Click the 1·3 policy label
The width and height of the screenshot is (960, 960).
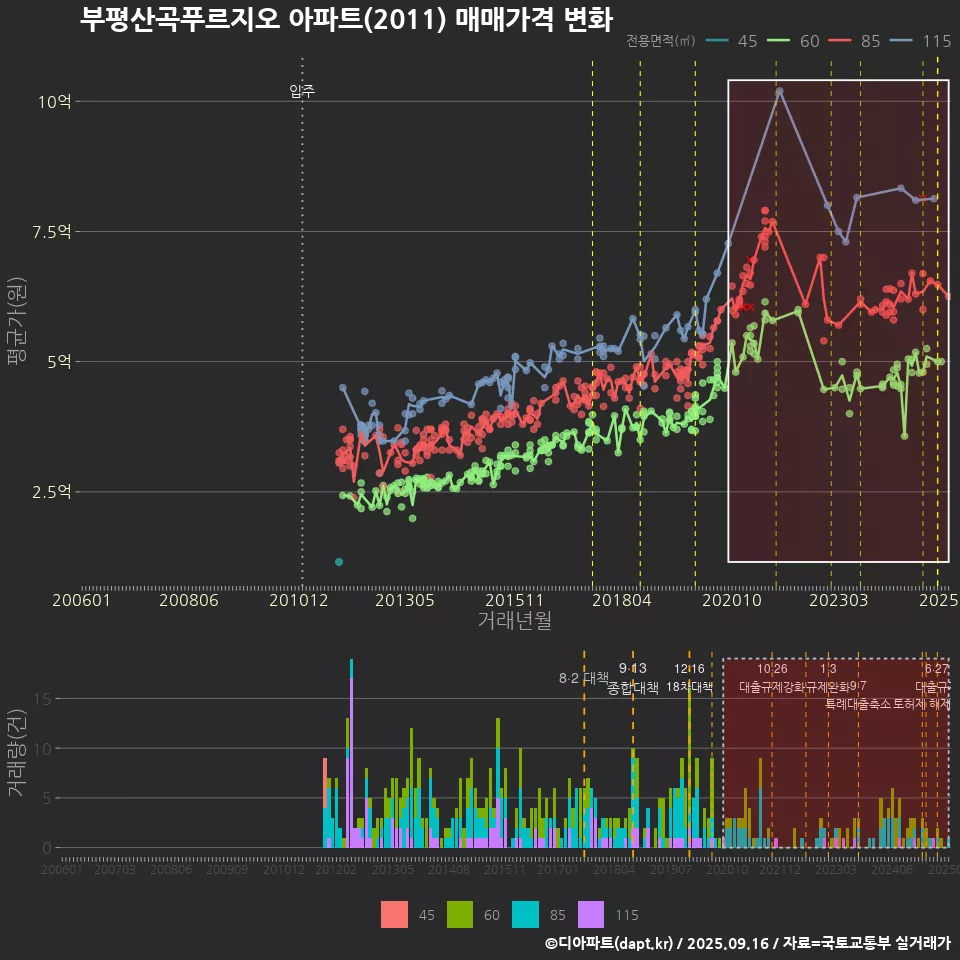(828, 669)
